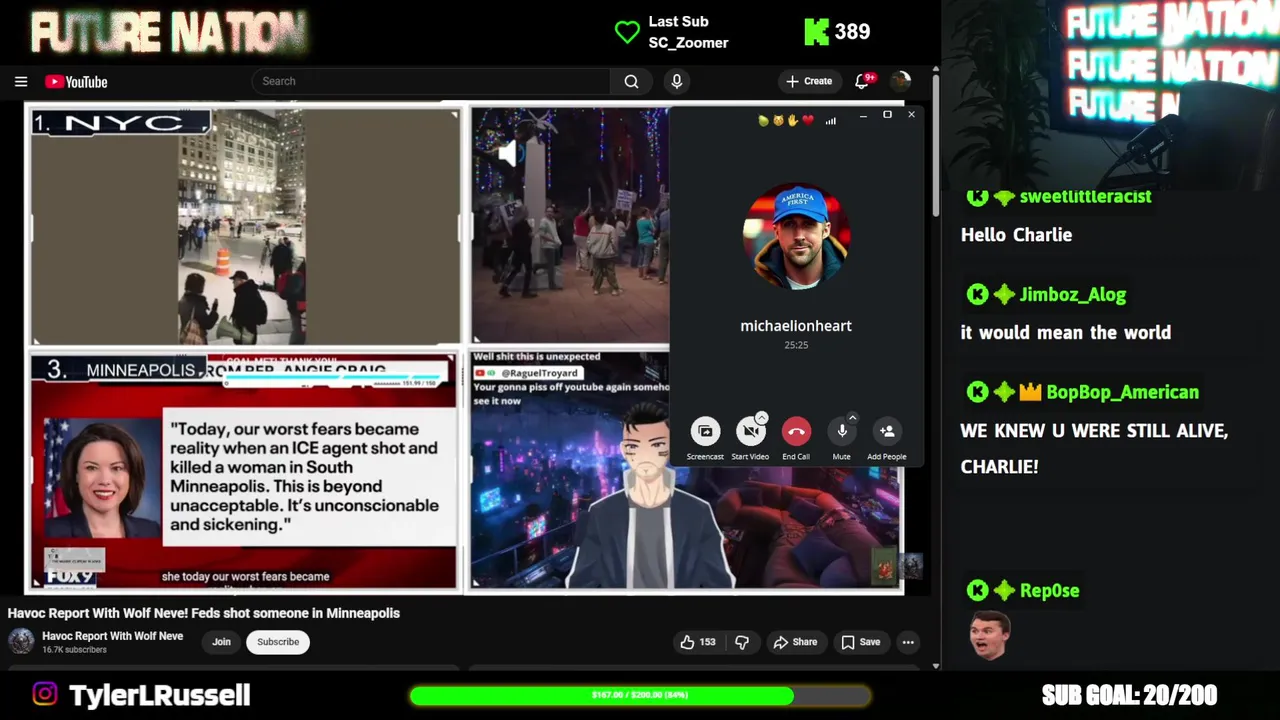Click the scrollbar down arrow
This screenshot has width=1280, height=720.
[935, 665]
